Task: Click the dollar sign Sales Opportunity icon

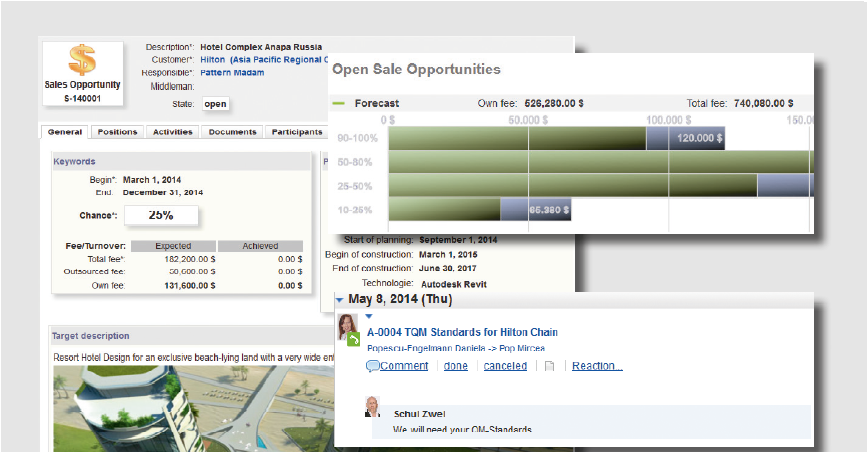Action: 82,59
